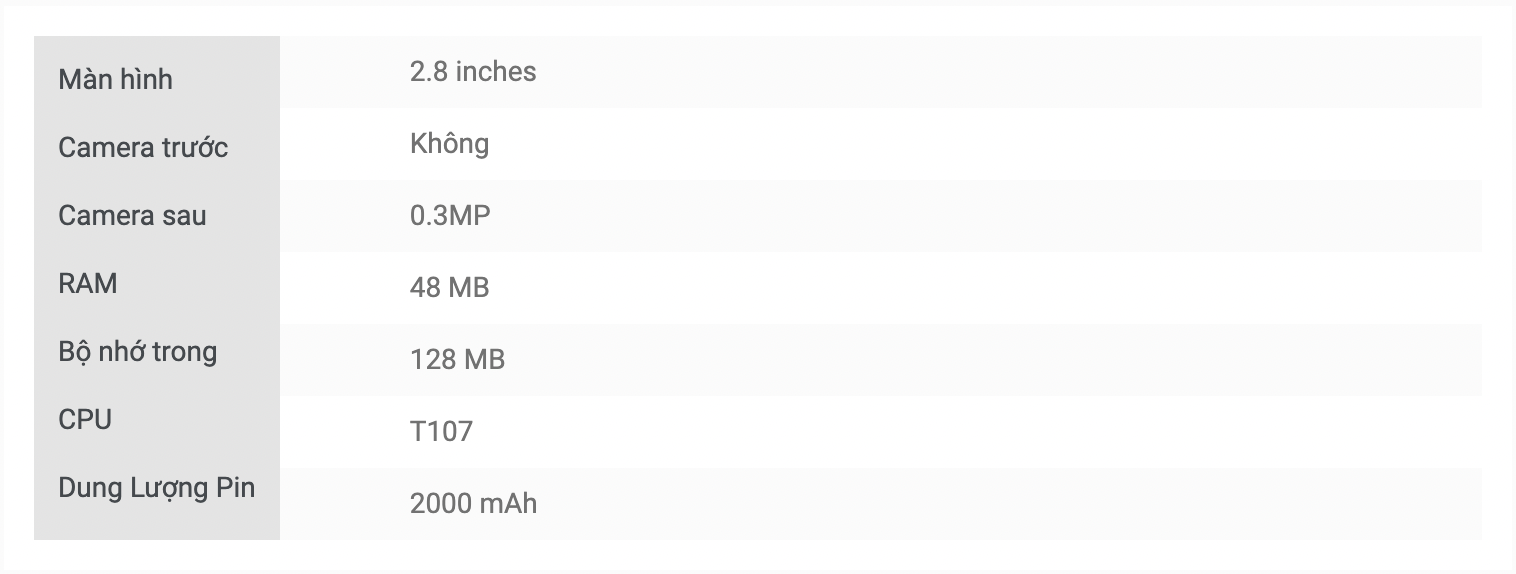
Task: Select the 2000 mAh battery value
Action: pyautogui.click(x=473, y=504)
